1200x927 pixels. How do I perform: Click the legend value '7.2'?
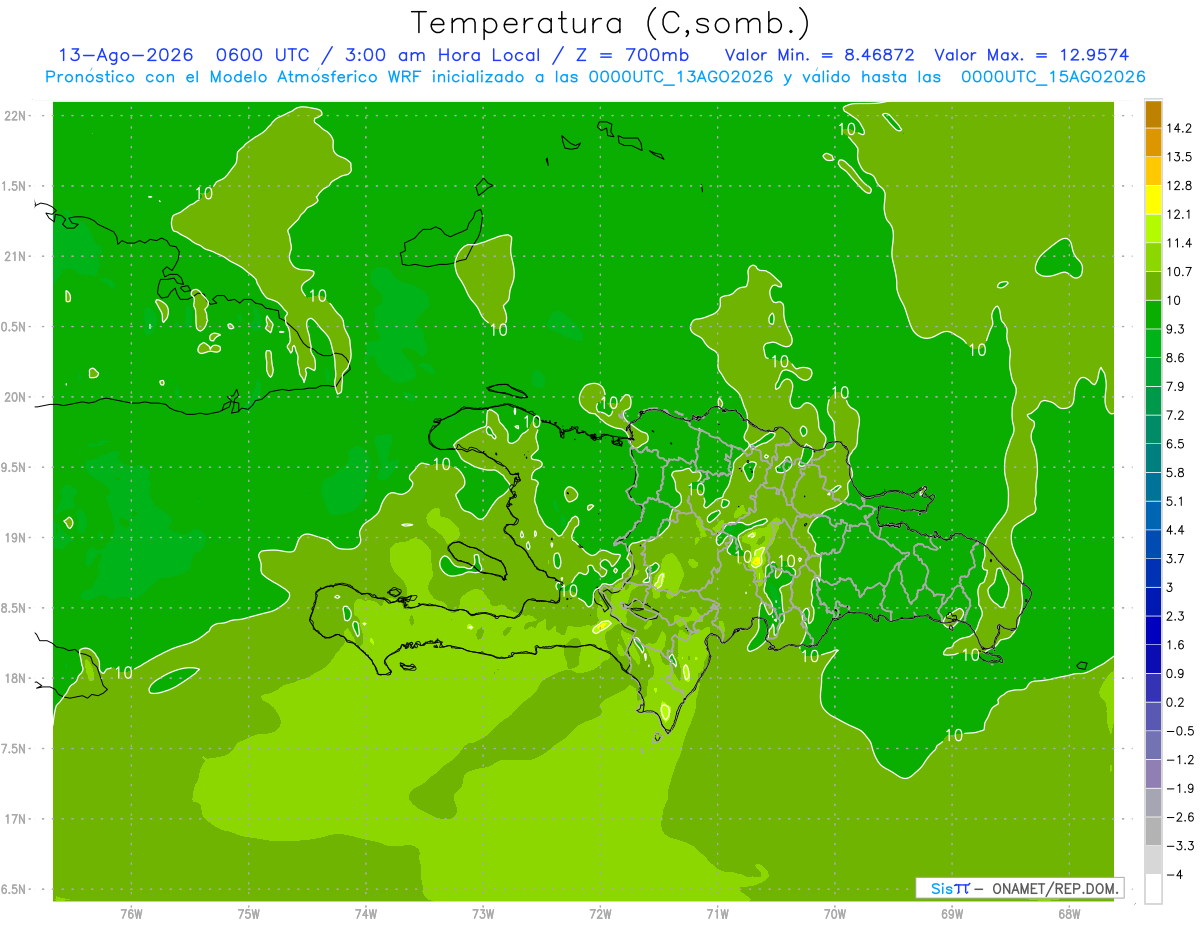click(1175, 415)
